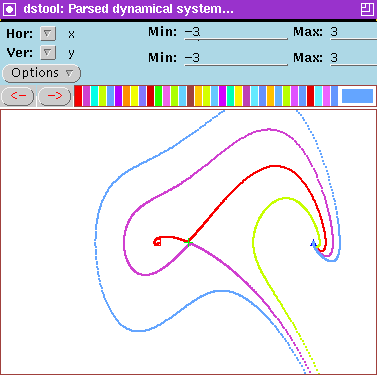Image resolution: width=377 pixels, height=375 pixels.
Task: Open the Options menu button
Action: 42,73
